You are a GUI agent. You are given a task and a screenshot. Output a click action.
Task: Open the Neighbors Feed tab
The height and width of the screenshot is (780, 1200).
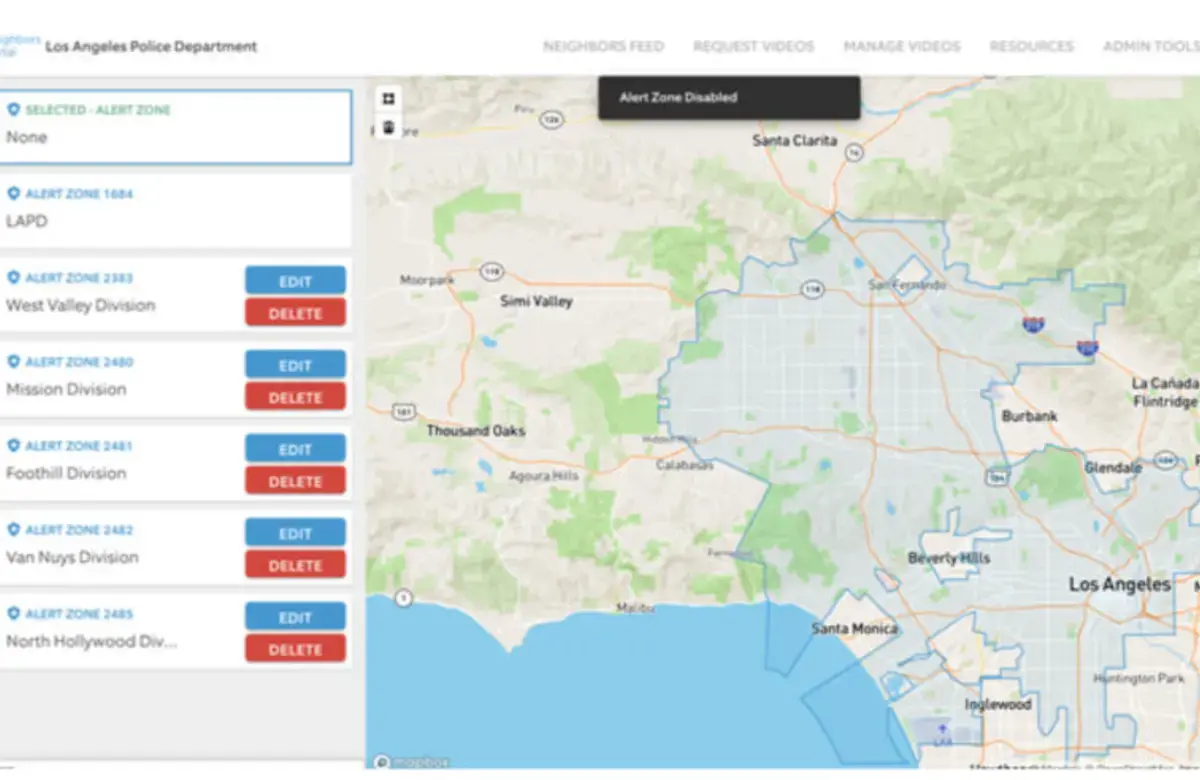tap(603, 46)
